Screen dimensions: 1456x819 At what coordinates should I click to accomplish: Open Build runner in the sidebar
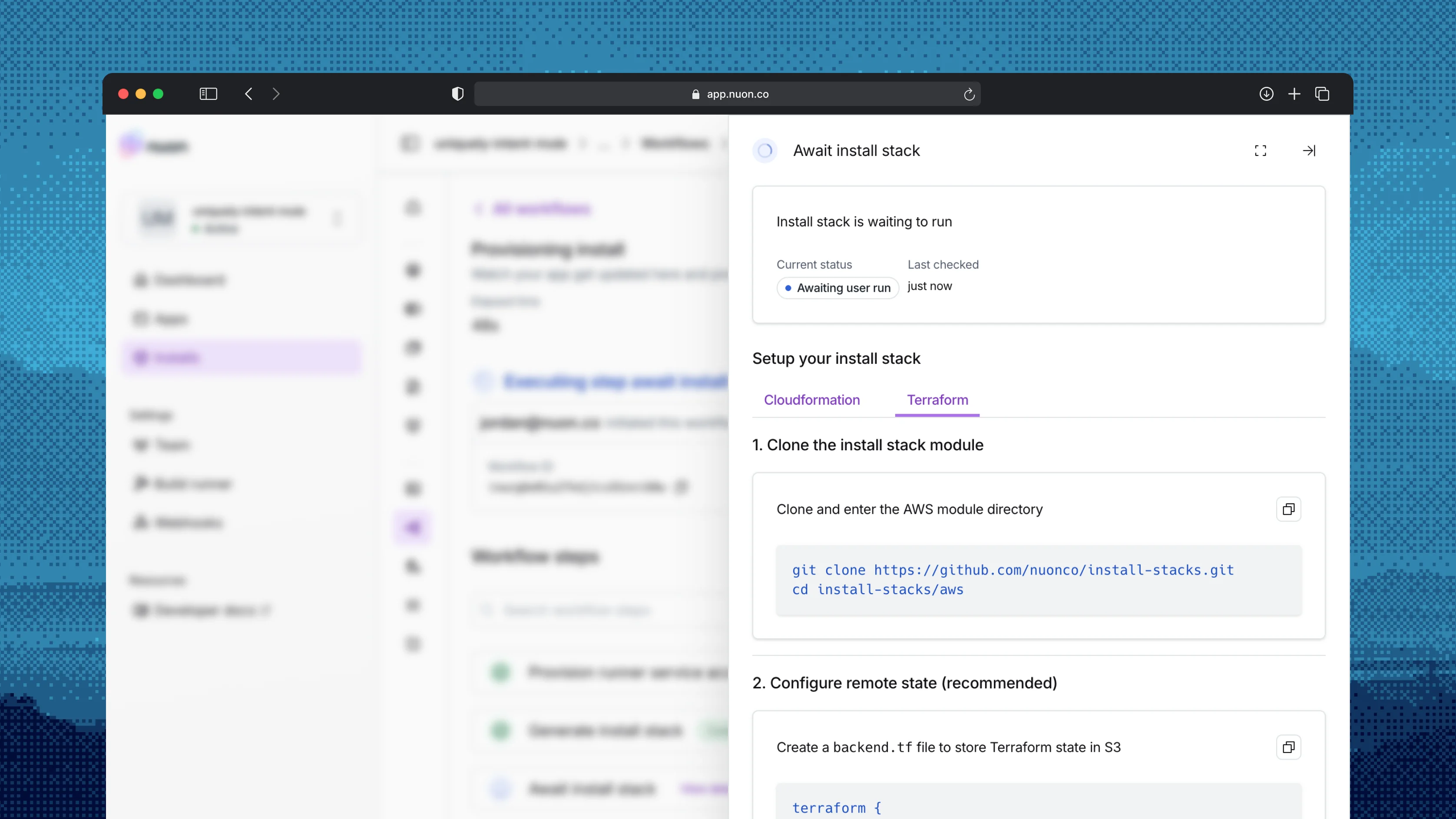[x=182, y=484]
